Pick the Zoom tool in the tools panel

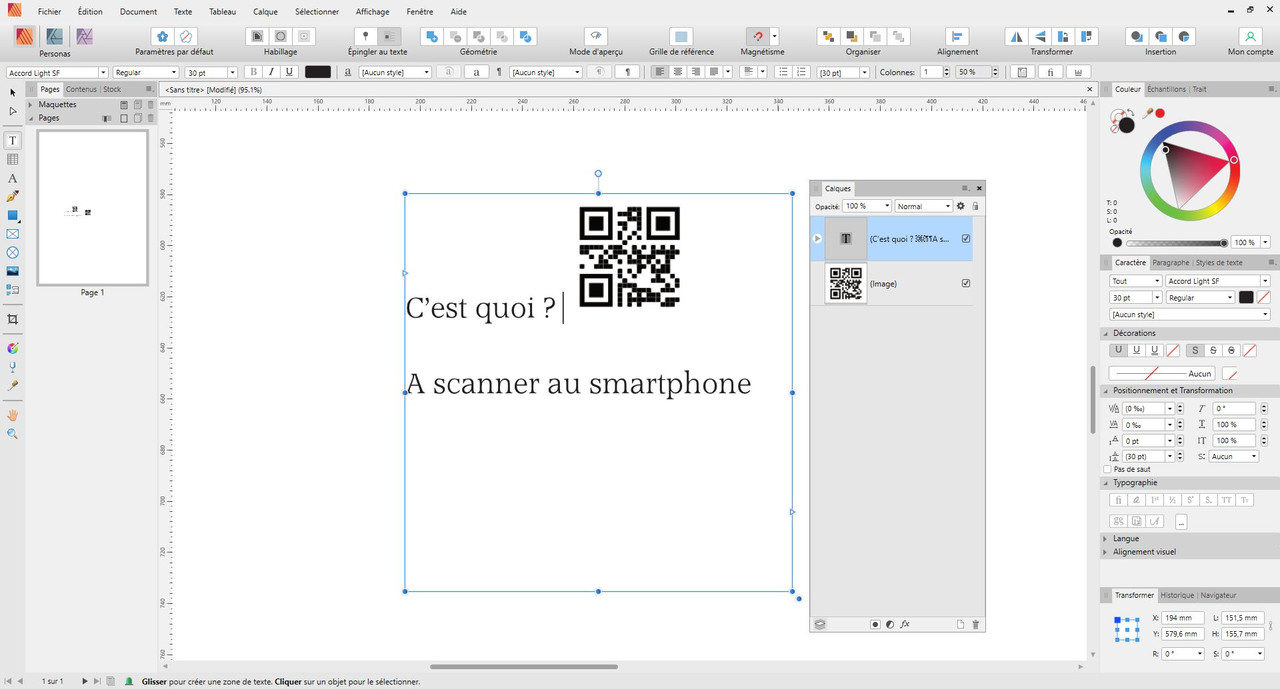tap(12, 434)
